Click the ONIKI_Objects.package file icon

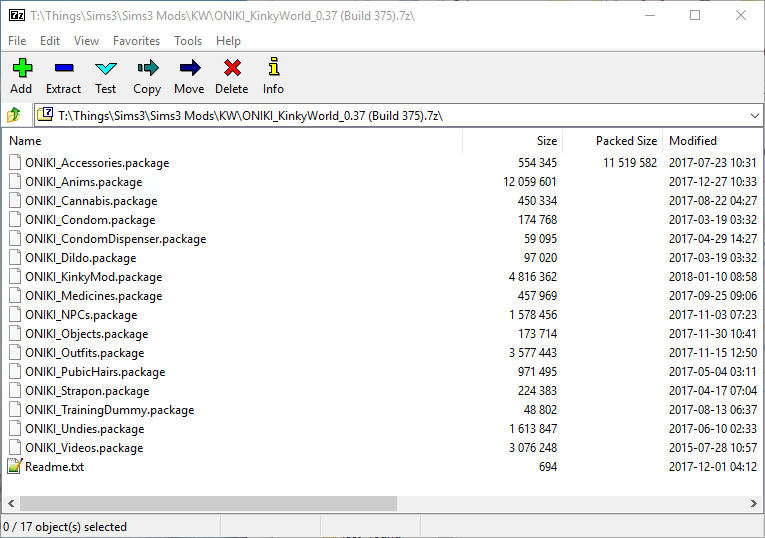coord(15,334)
